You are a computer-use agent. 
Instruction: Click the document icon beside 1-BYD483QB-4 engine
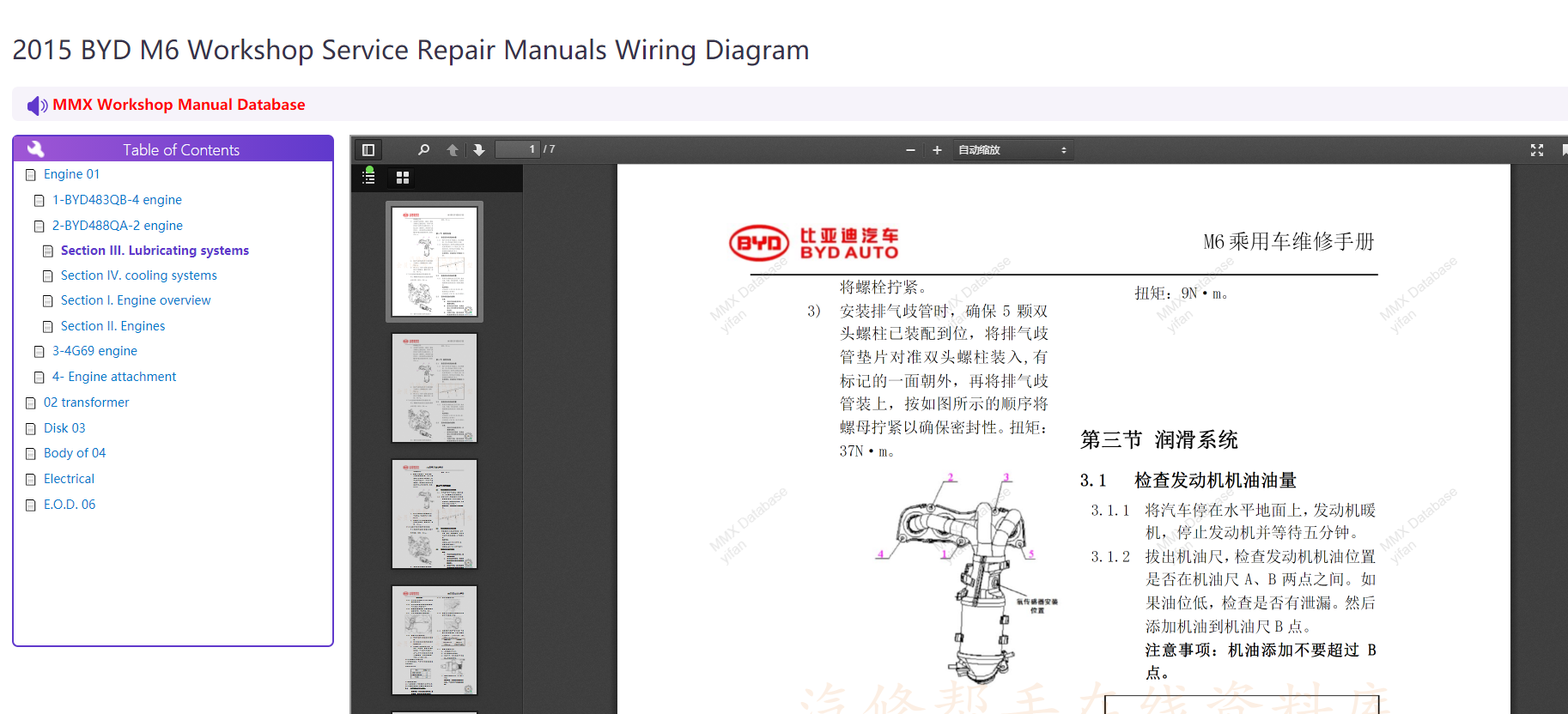[40, 201]
